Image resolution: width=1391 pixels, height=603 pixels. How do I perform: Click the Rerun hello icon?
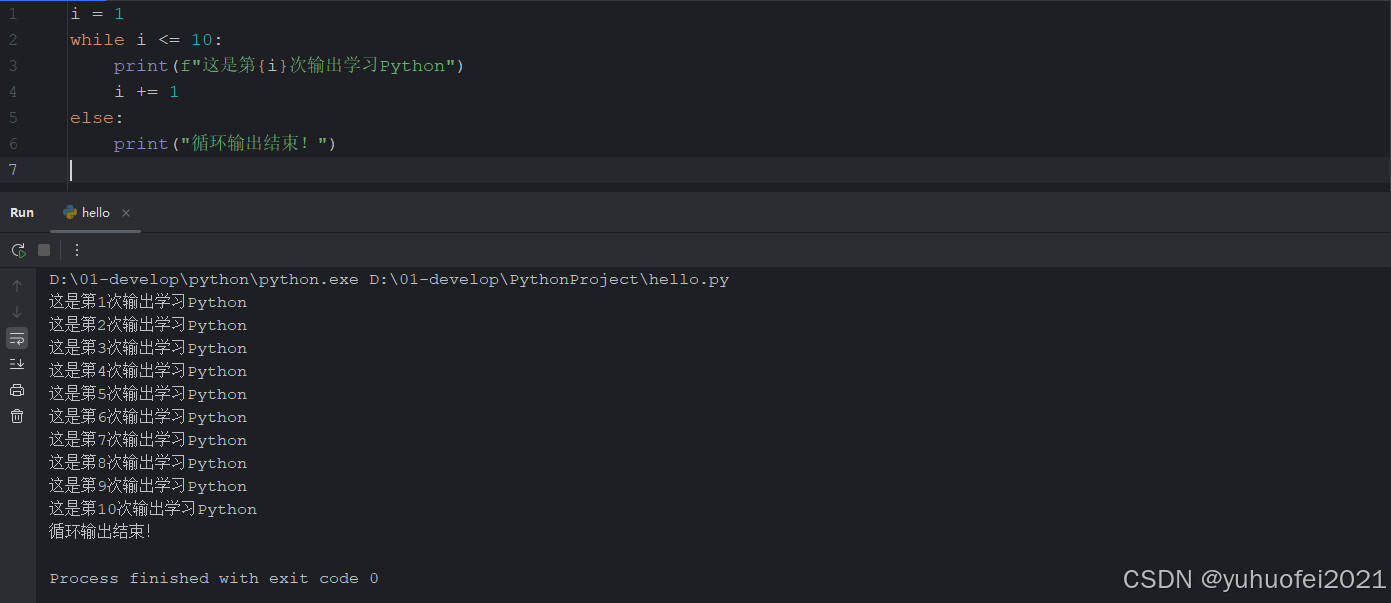pyautogui.click(x=18, y=250)
